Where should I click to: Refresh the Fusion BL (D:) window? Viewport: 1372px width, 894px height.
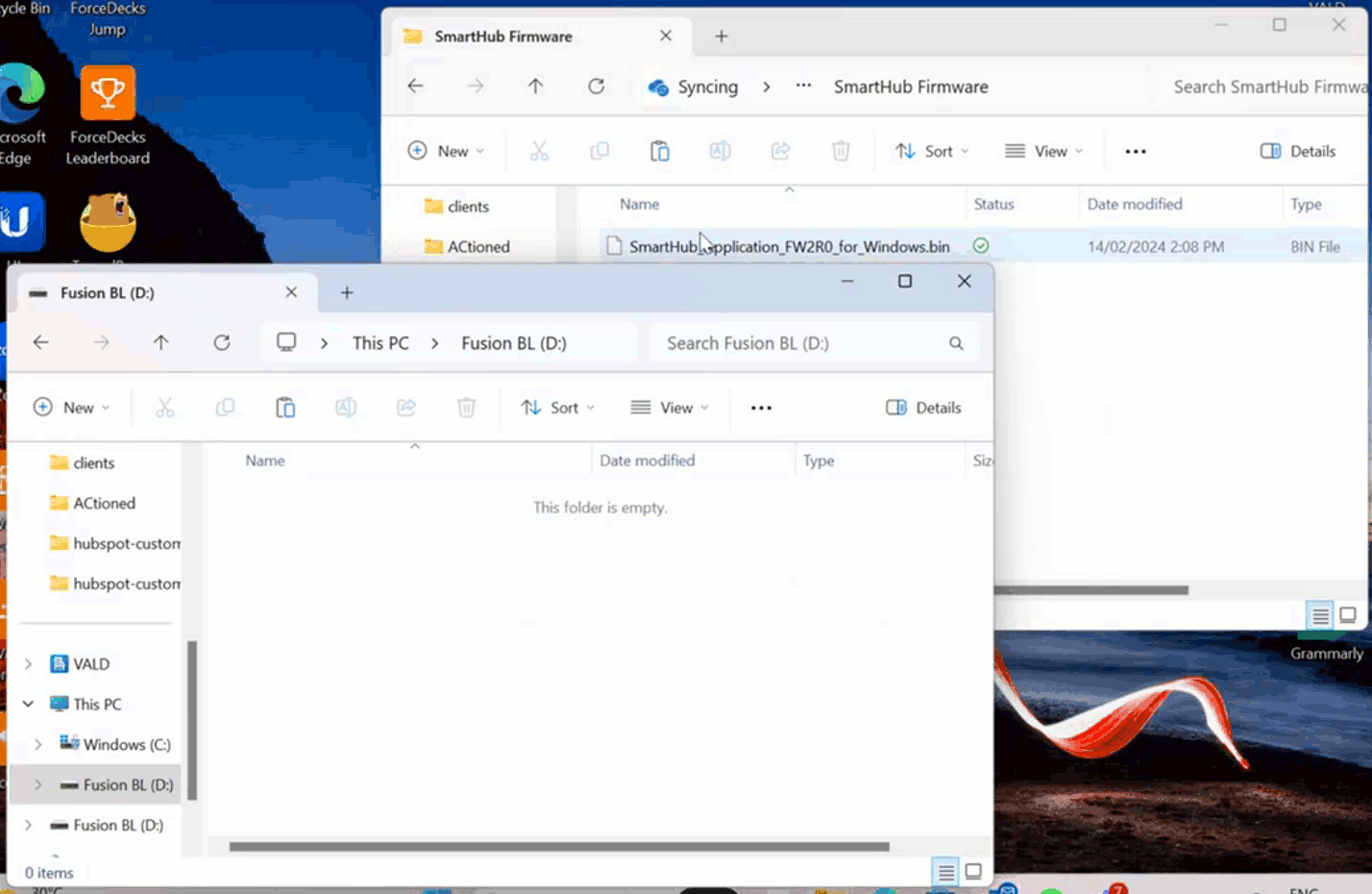(x=222, y=342)
